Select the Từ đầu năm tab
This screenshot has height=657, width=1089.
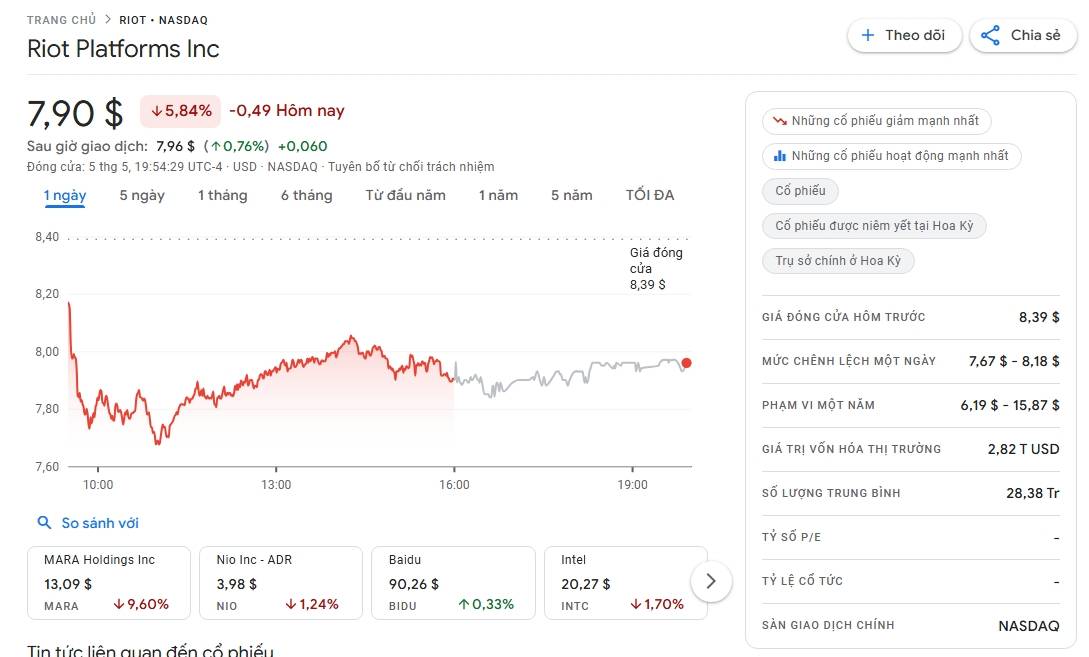(x=406, y=195)
